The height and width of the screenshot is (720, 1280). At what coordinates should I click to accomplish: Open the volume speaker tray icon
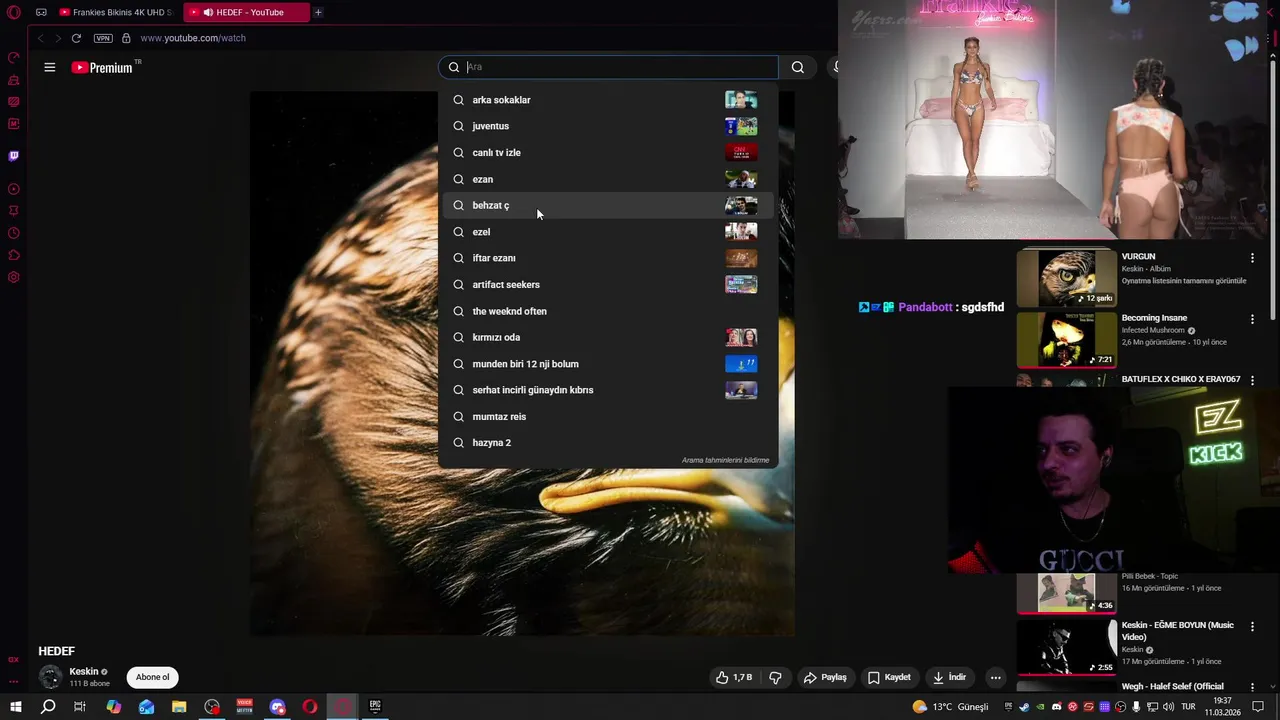coord(1168,707)
